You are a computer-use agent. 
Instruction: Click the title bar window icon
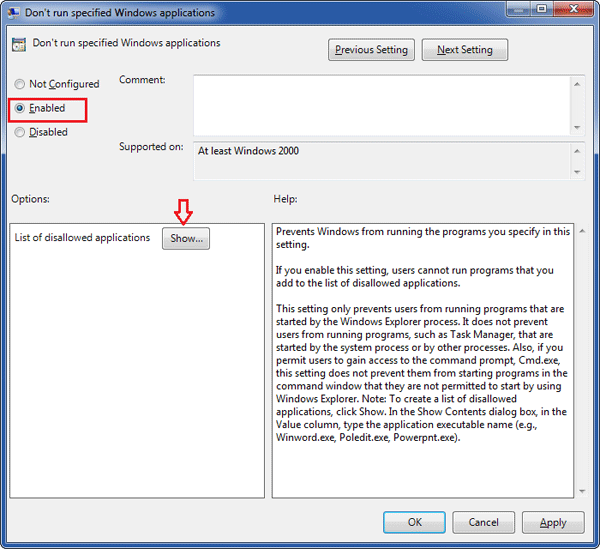coord(14,13)
